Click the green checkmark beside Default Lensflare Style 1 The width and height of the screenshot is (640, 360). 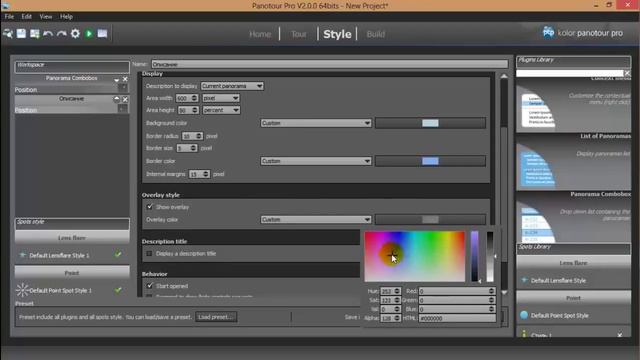click(118, 255)
